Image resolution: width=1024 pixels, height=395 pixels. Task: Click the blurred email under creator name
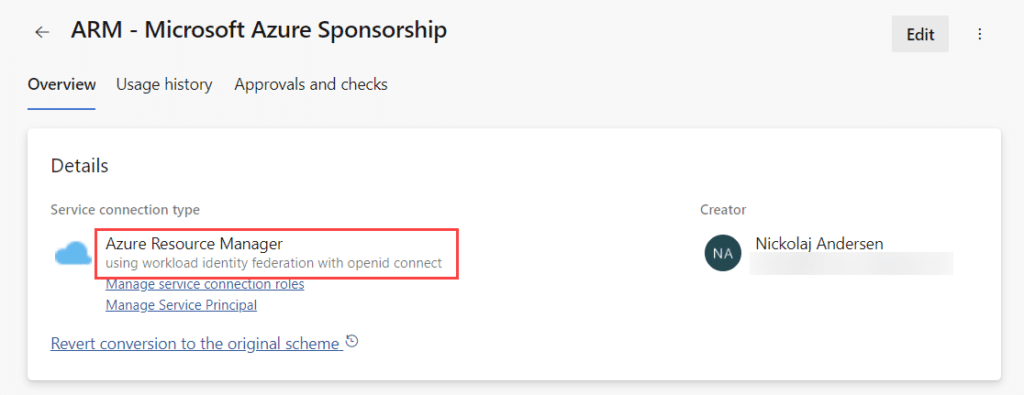(851, 263)
